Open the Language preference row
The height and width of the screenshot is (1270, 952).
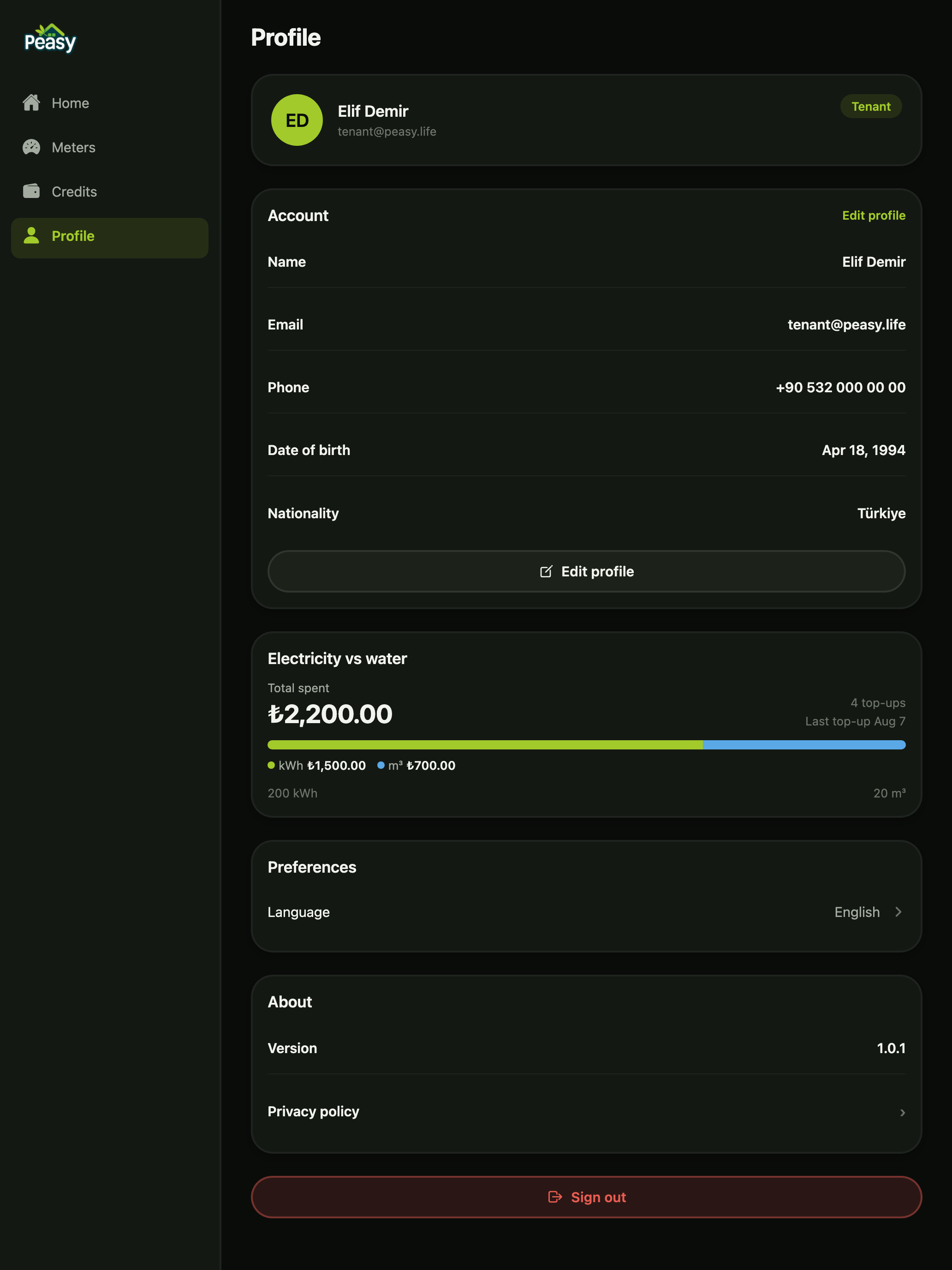click(x=586, y=912)
